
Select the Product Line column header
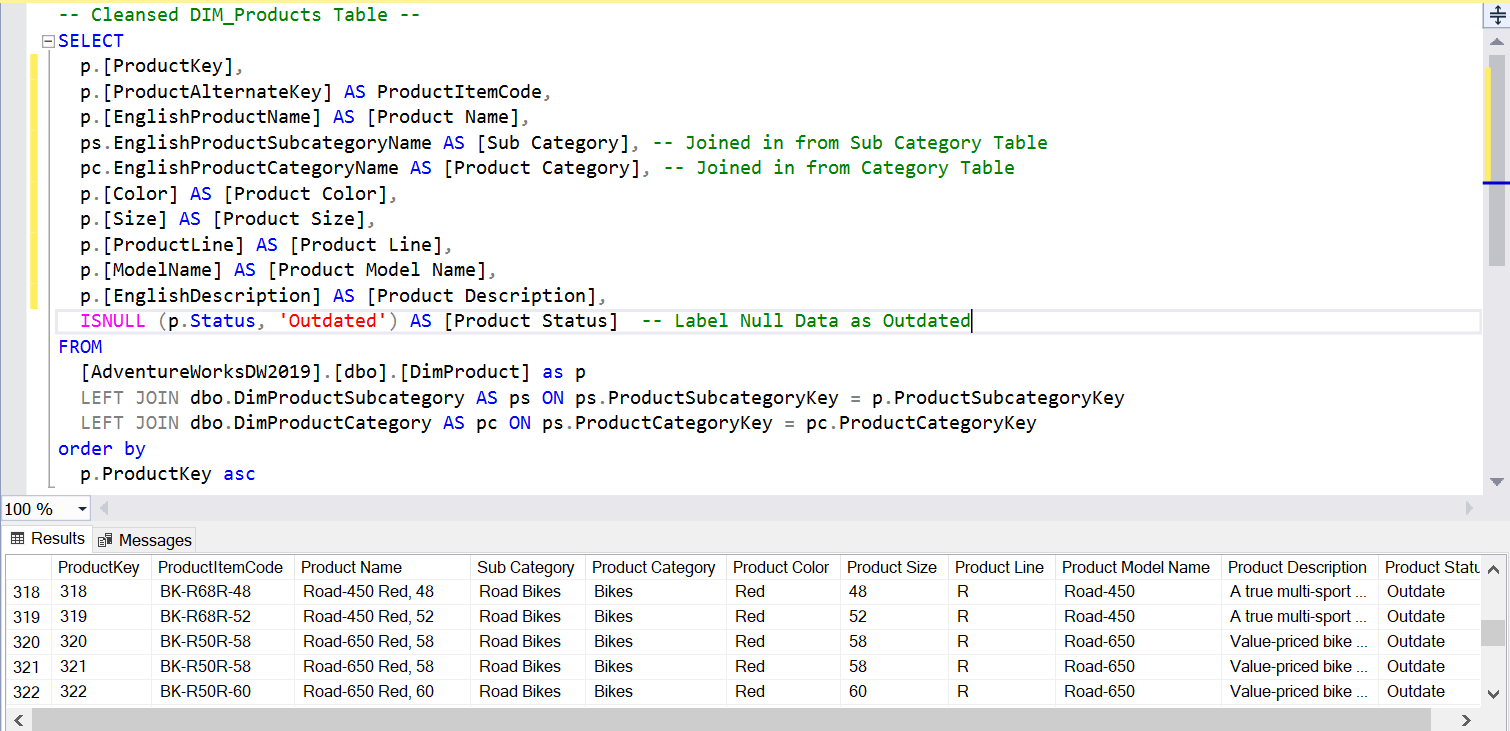point(1001,567)
